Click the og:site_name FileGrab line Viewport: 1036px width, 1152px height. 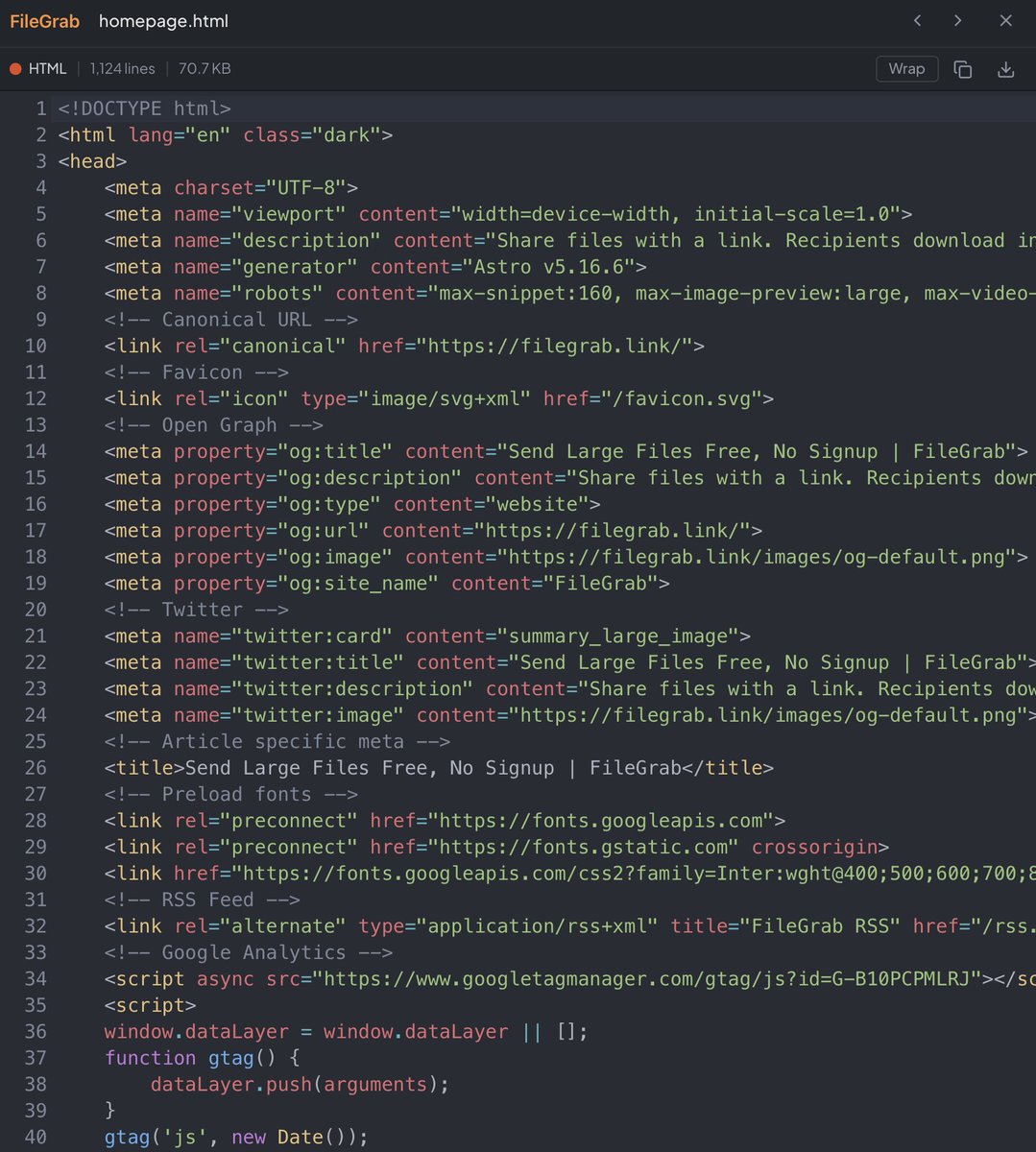[x=387, y=584]
